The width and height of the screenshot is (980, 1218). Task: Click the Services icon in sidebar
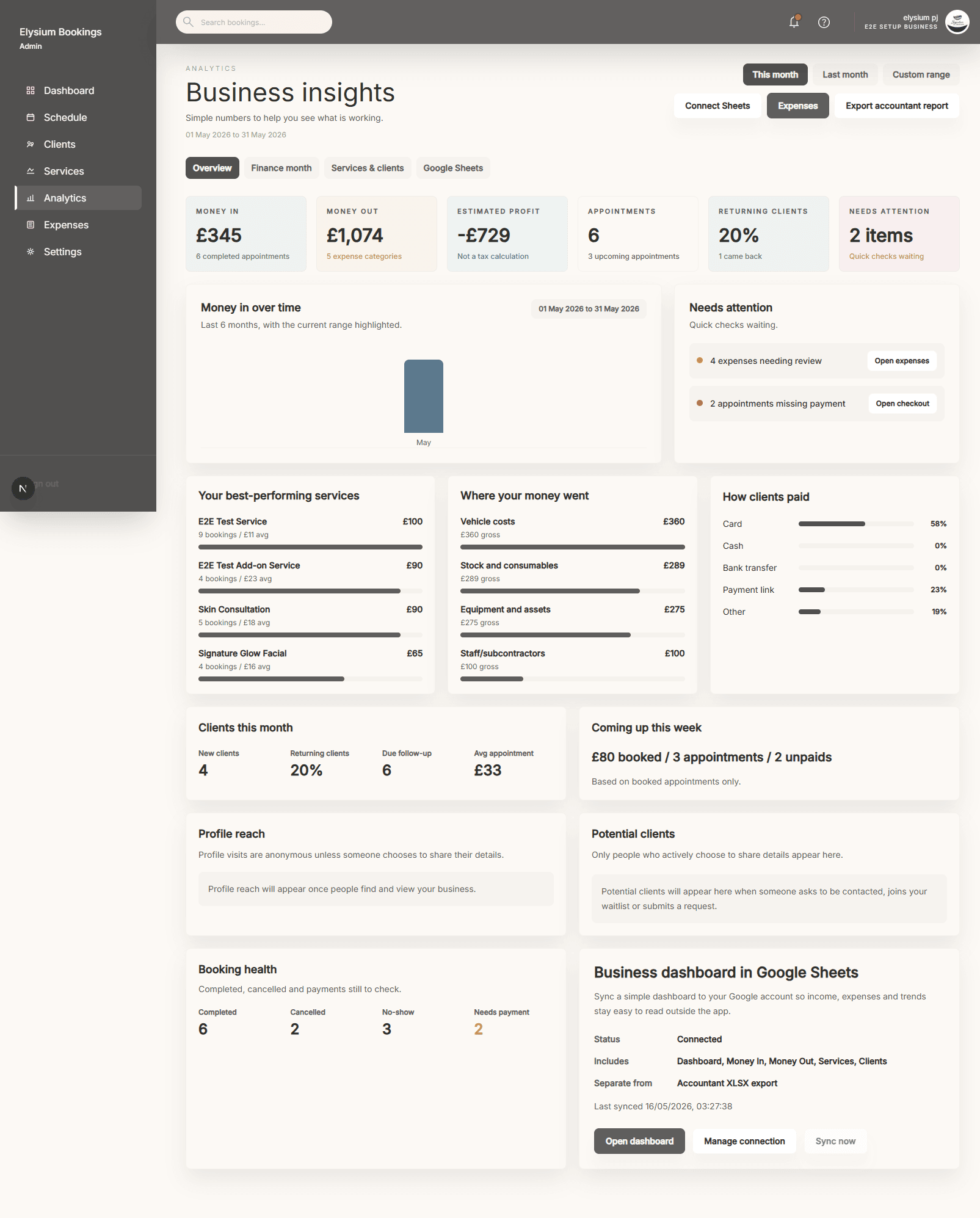click(31, 171)
